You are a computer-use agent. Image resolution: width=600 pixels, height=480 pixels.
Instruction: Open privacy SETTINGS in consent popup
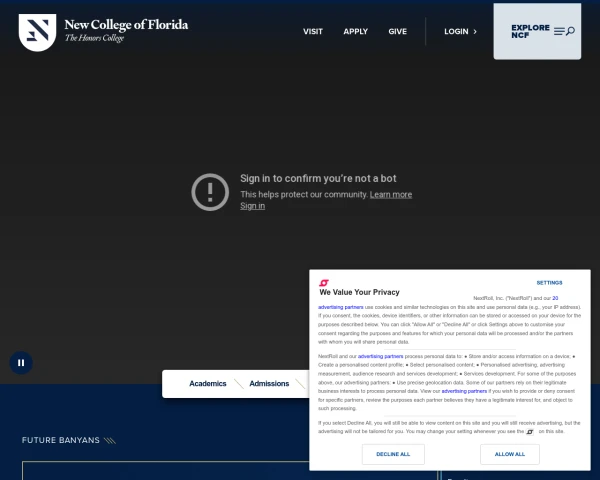(x=549, y=283)
